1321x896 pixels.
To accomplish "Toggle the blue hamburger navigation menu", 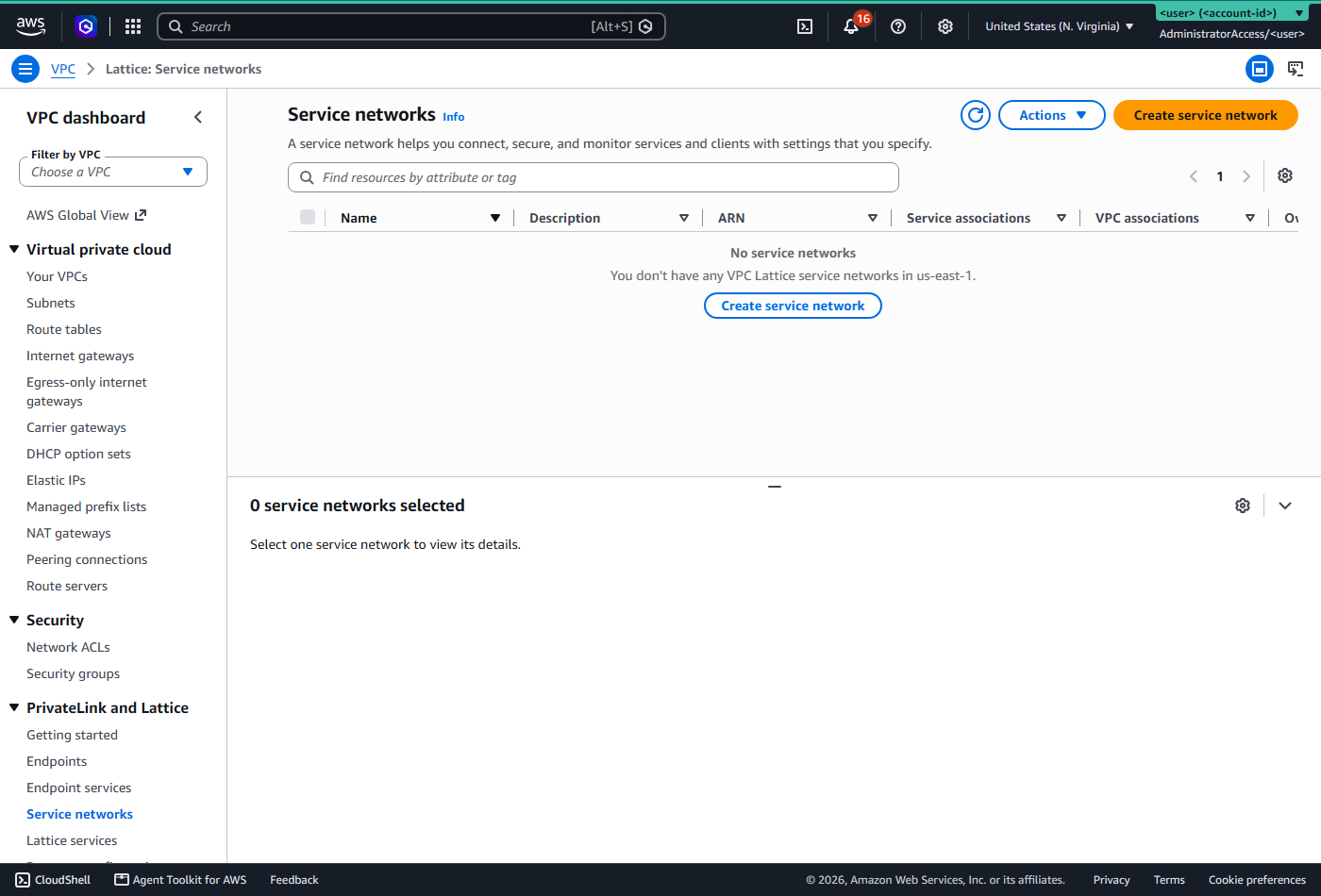I will click(x=25, y=69).
